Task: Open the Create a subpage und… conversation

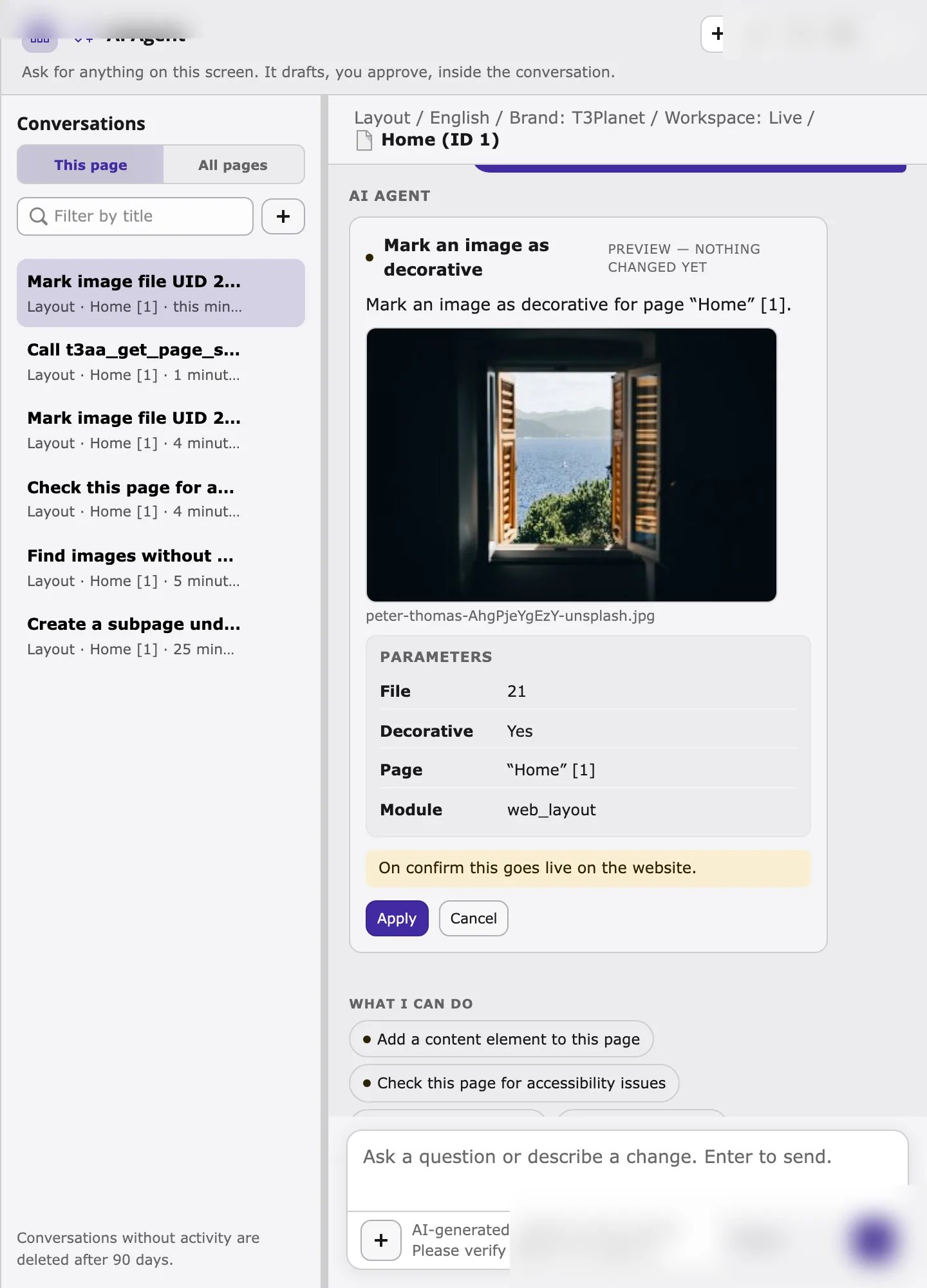Action: 161,636
